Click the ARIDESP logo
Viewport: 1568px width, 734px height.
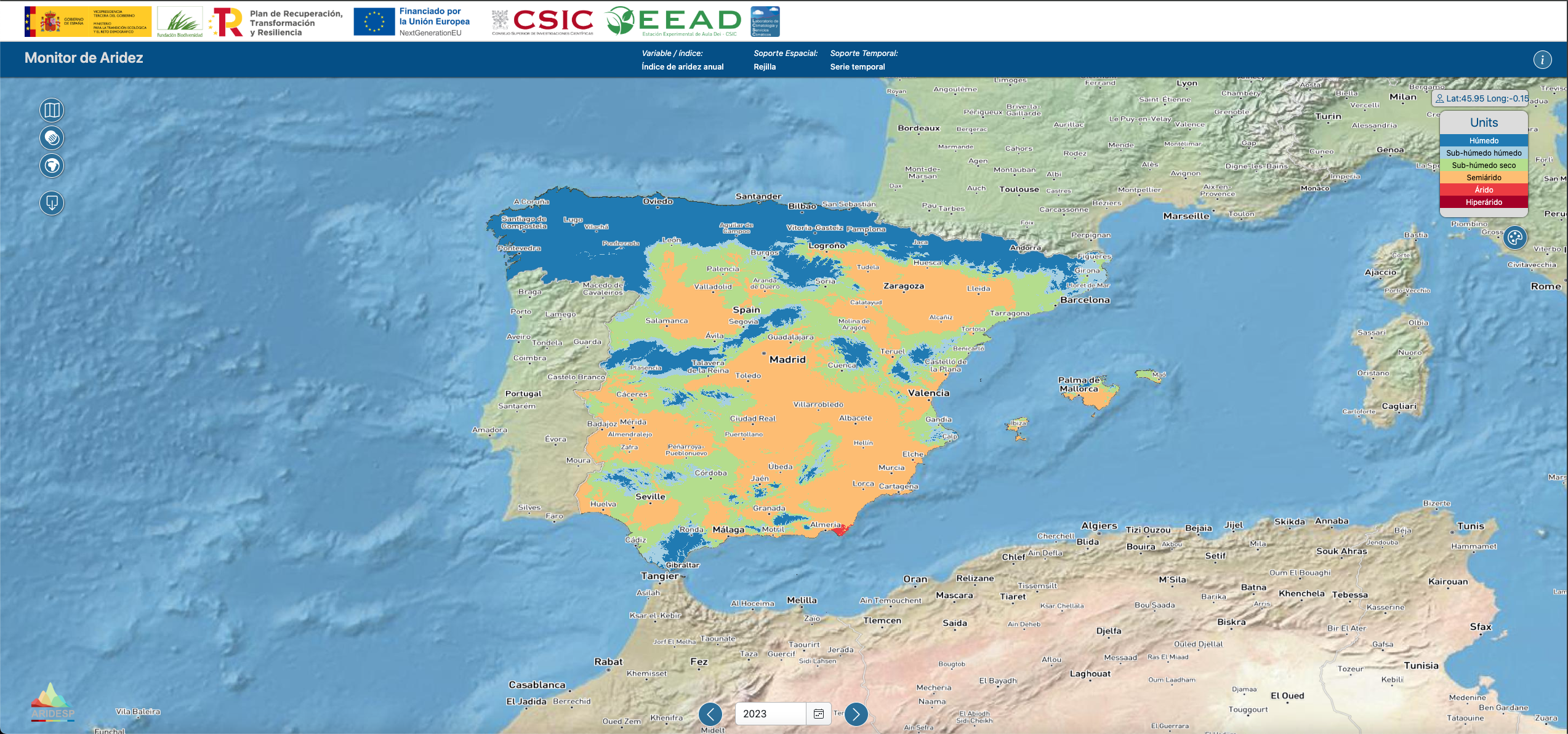point(52,701)
